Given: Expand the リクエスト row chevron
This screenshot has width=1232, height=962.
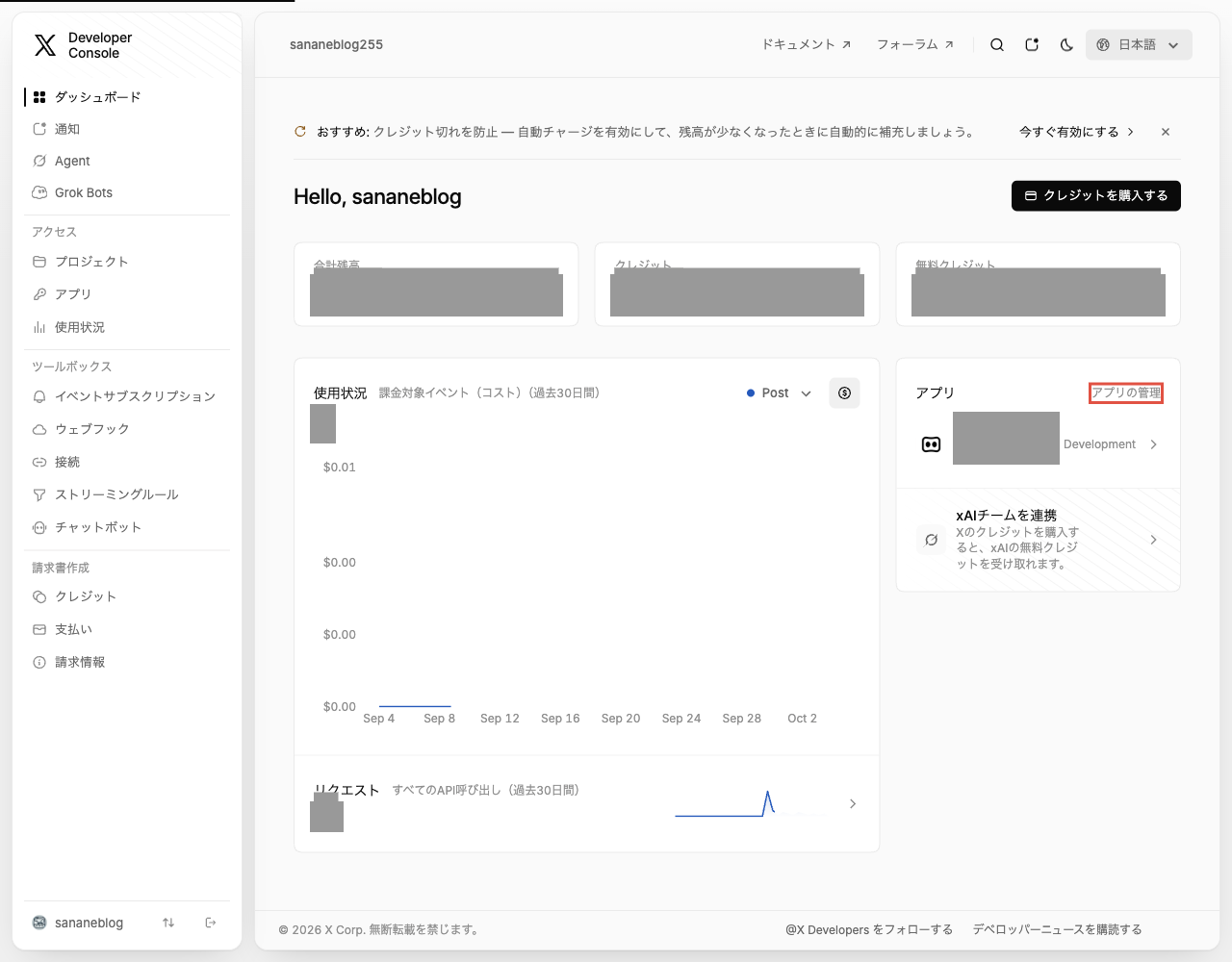Looking at the screenshot, I should click(853, 803).
